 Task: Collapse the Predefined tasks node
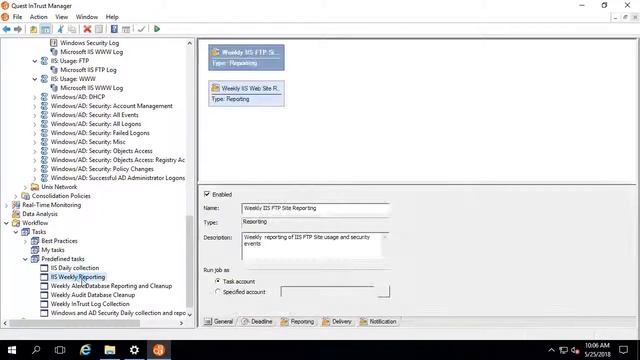pos(25,259)
